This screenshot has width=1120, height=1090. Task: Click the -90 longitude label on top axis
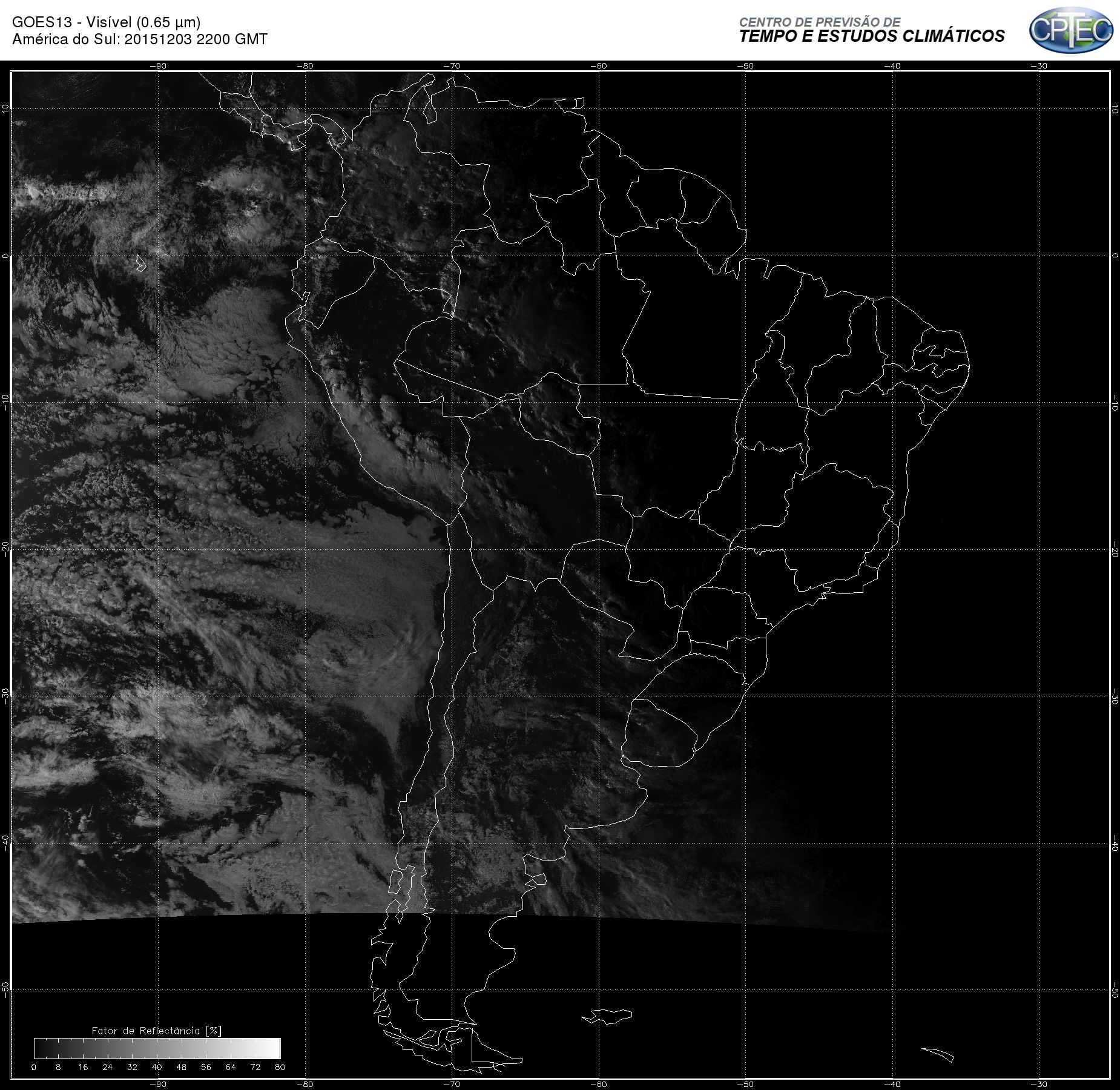pyautogui.click(x=158, y=66)
